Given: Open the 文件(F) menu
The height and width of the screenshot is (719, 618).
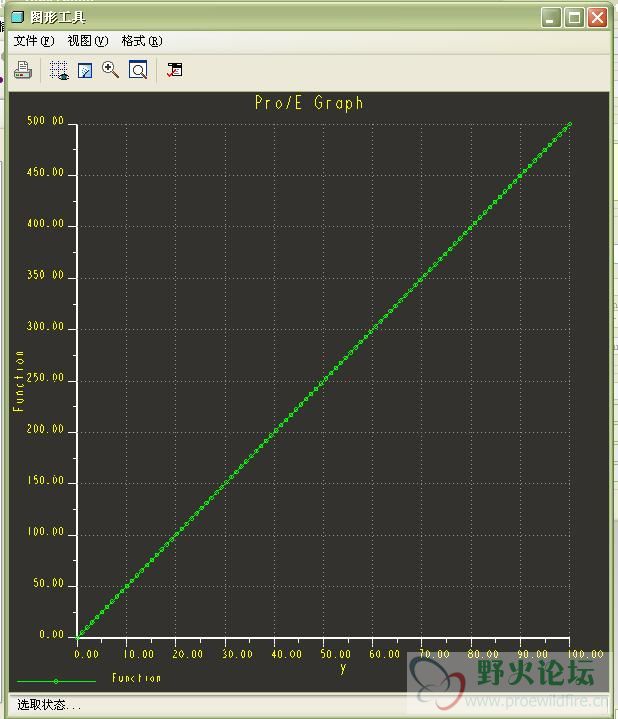Looking at the screenshot, I should [x=34, y=41].
